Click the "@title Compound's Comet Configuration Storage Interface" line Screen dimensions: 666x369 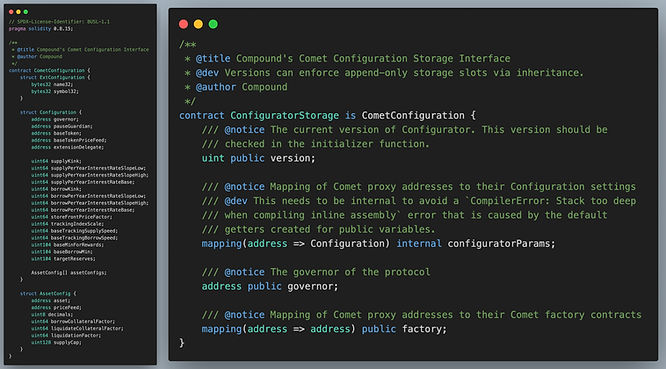click(347, 59)
